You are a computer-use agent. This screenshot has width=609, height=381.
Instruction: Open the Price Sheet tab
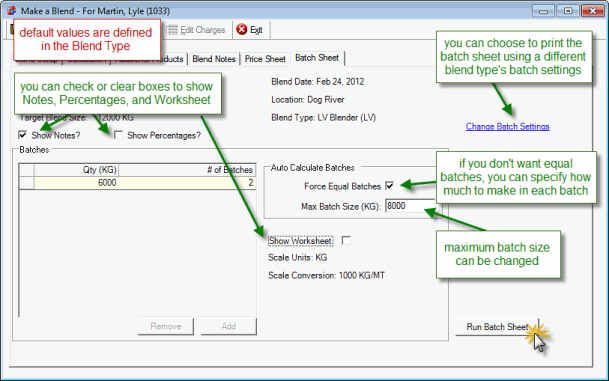pos(265,59)
